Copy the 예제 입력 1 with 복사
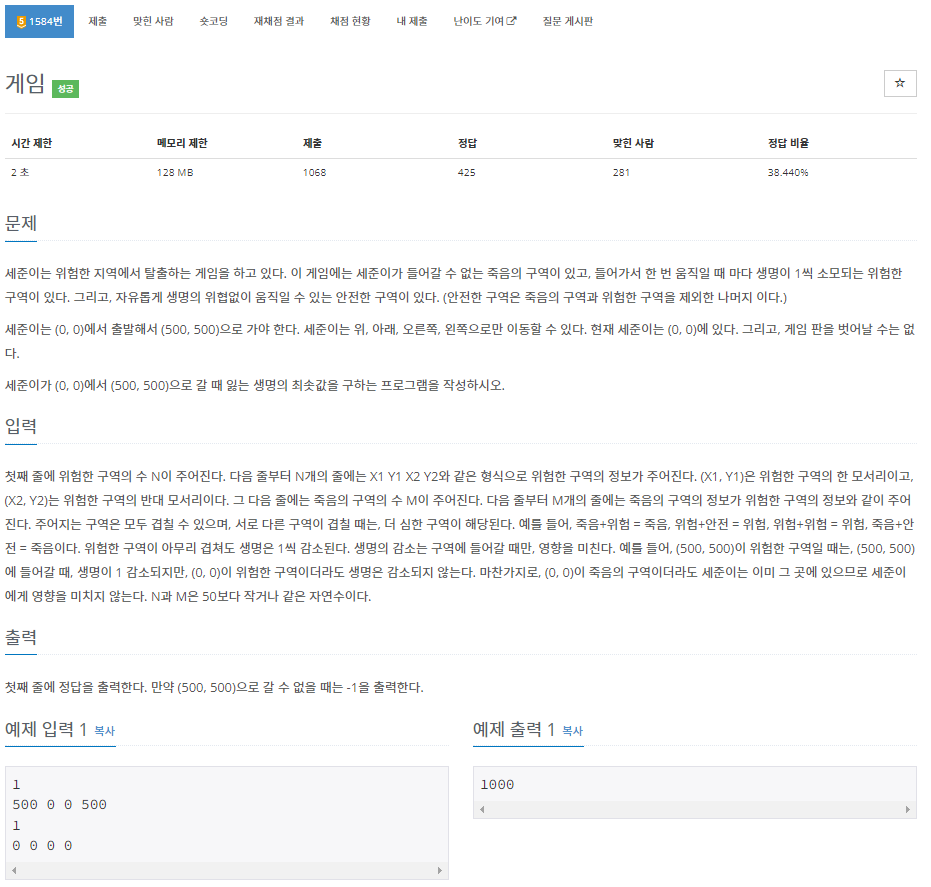This screenshot has width=931, height=887. point(104,731)
